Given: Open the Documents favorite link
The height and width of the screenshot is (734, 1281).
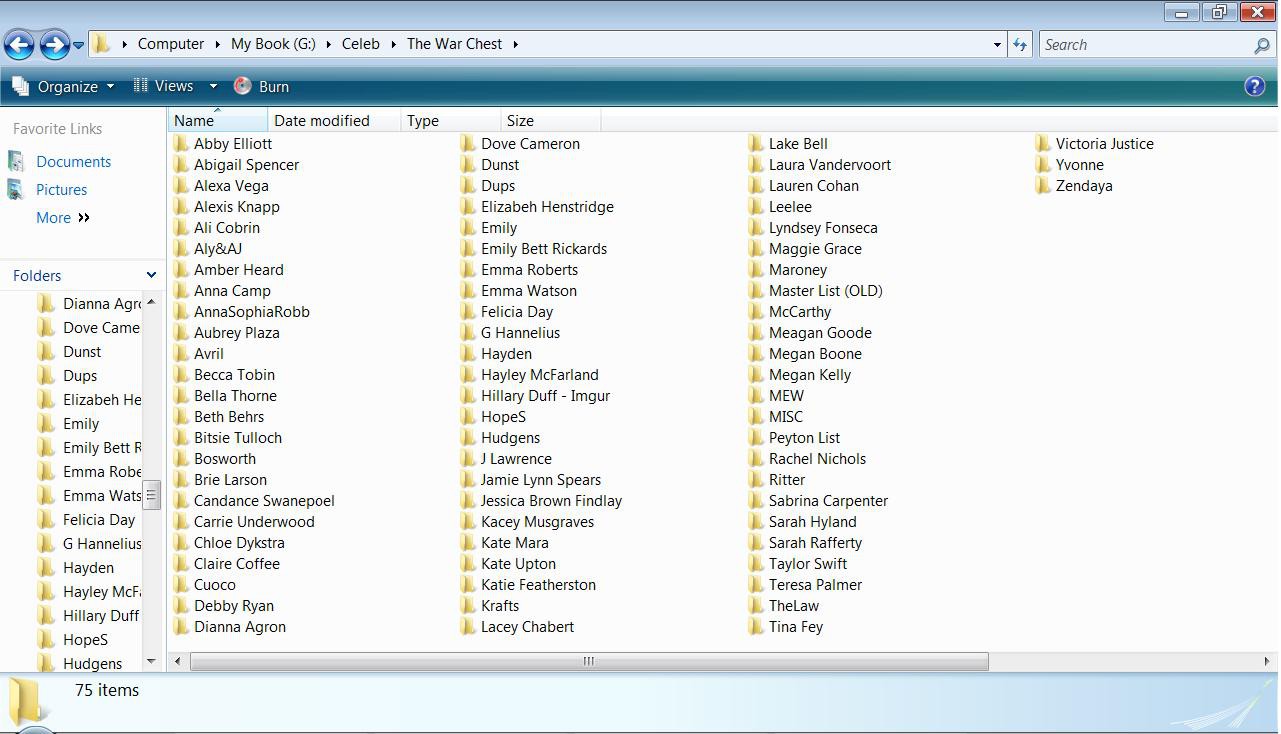Looking at the screenshot, I should [73, 162].
